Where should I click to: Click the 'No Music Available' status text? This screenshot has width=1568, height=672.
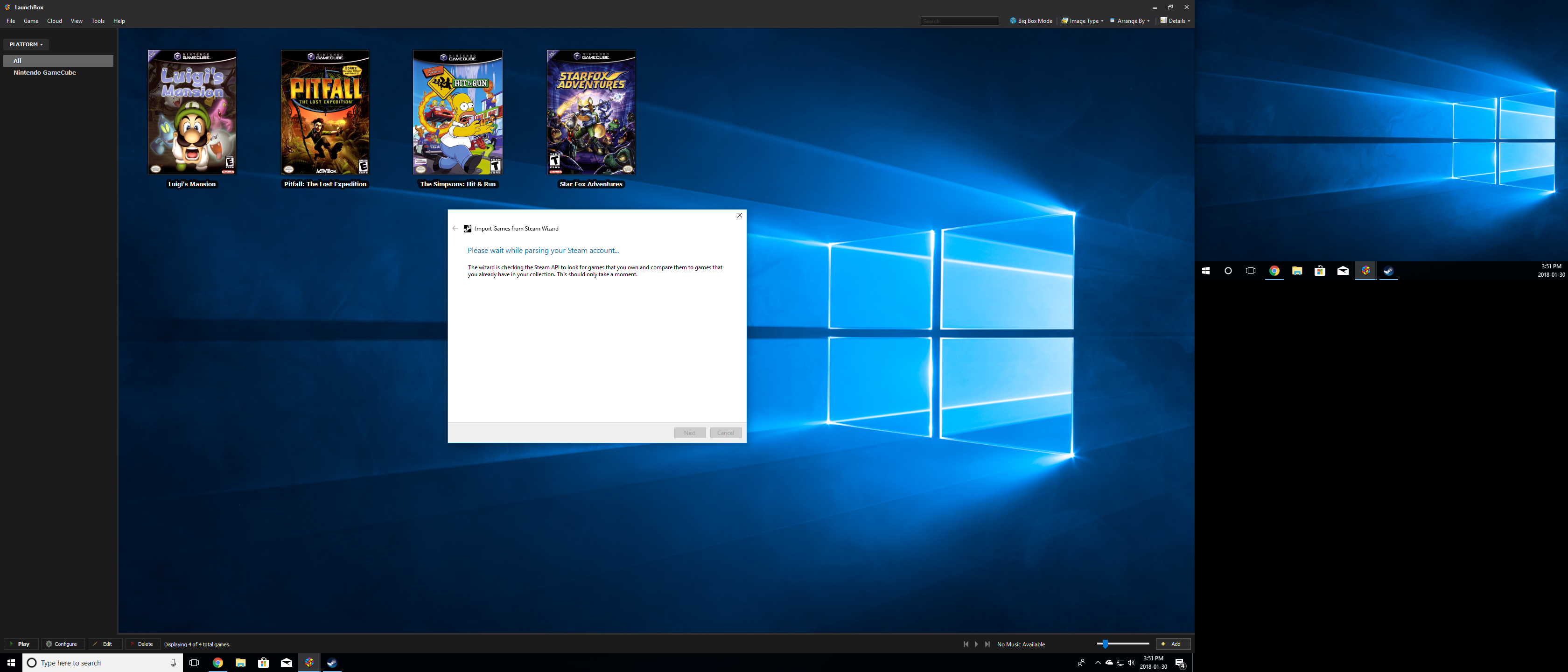[1021, 644]
